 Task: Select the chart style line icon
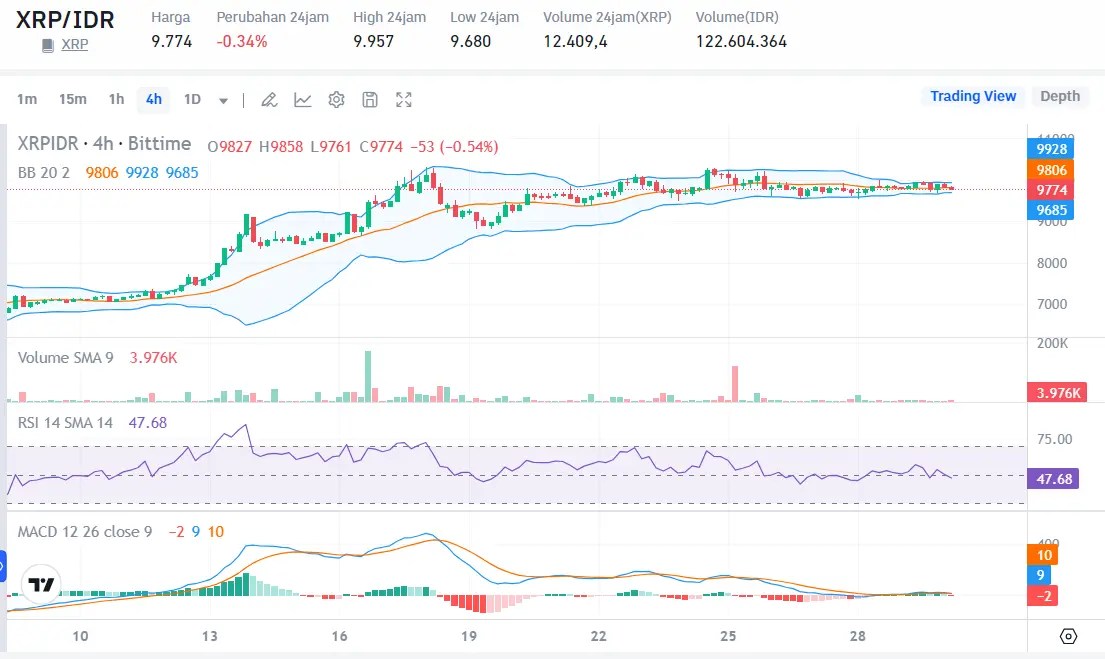pos(302,99)
